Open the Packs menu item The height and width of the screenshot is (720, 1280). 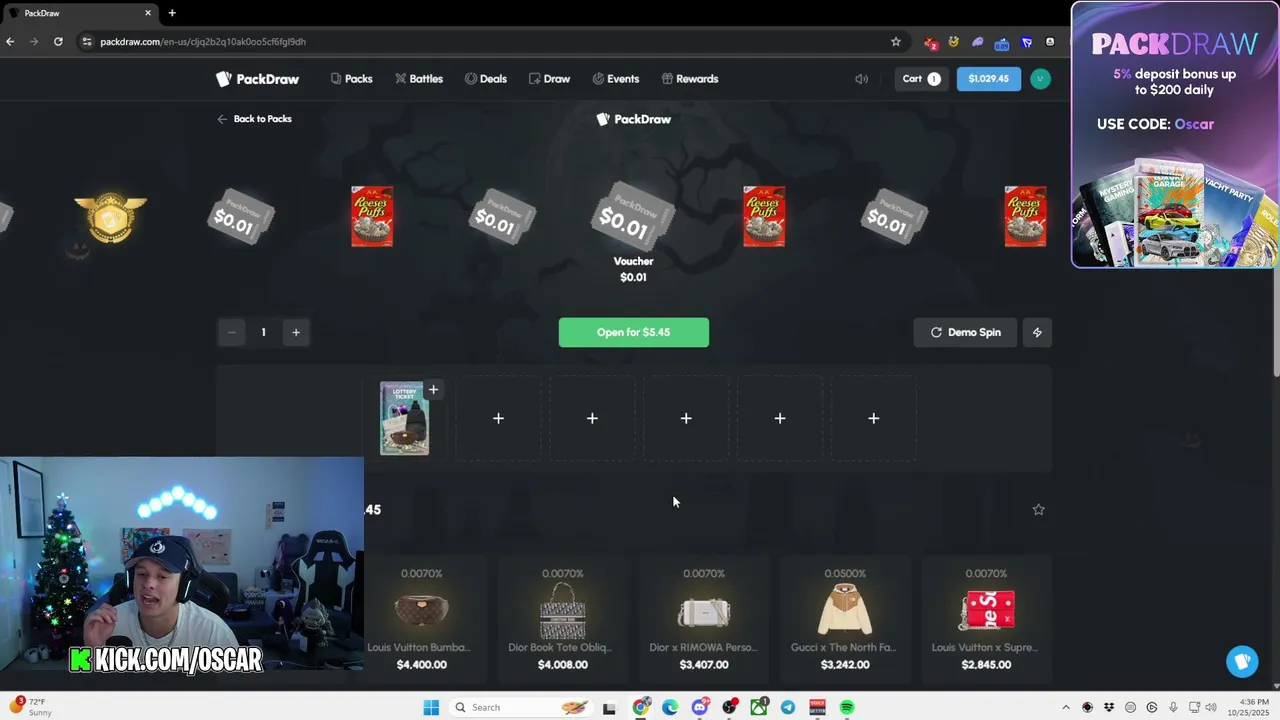tap(351, 79)
